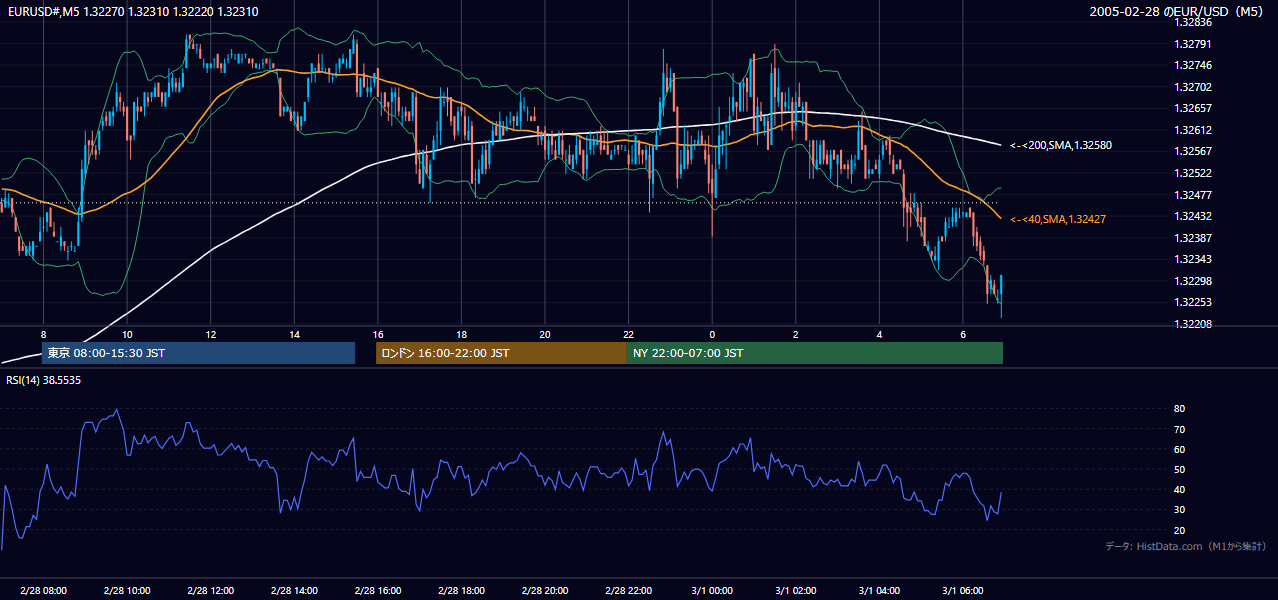The height and width of the screenshot is (600, 1278).
Task: Click RSI scale value 40
Action: (1180, 490)
